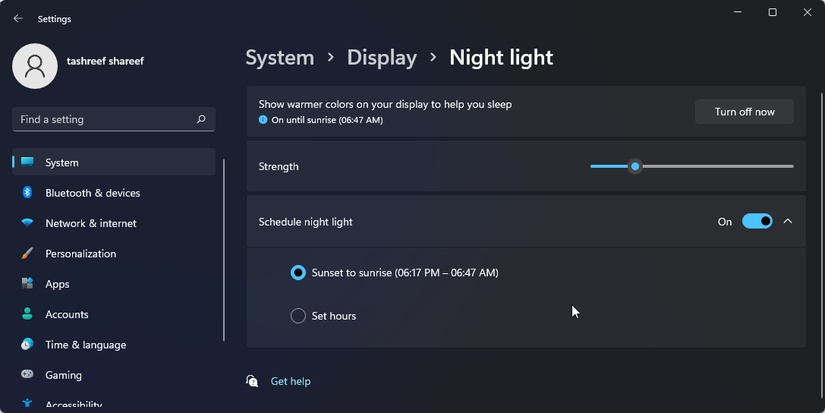Viewport: 825px width, 413px height.
Task: Open Network & internet via Wi-Fi icon
Action: (27, 223)
